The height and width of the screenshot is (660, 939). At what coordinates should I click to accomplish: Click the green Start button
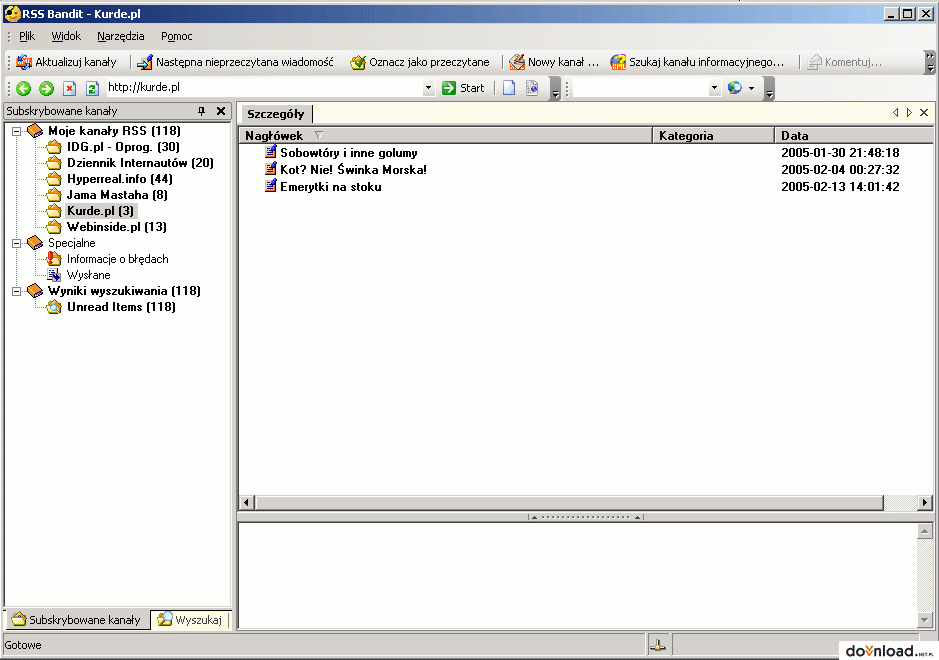pyautogui.click(x=463, y=88)
